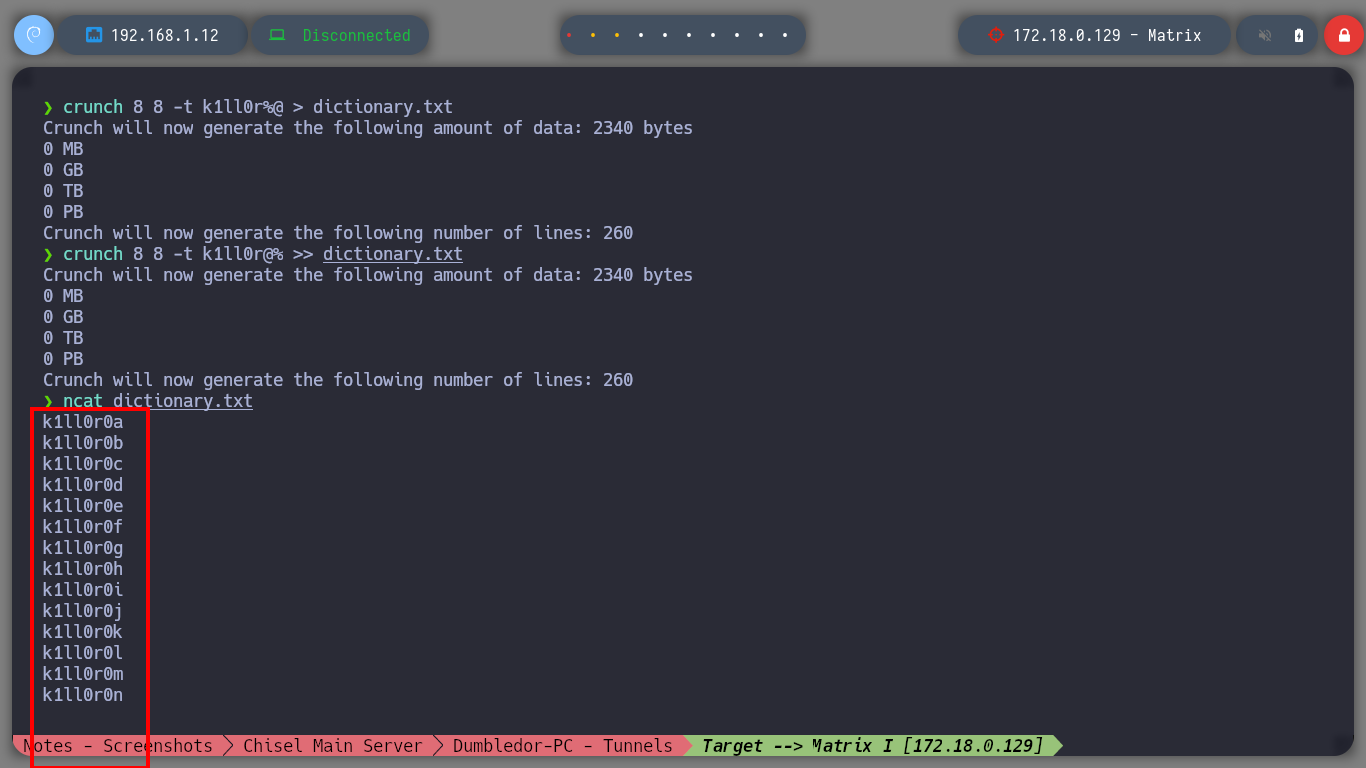Click the output line k1ll0r0k
The width and height of the screenshot is (1366, 768).
83,632
